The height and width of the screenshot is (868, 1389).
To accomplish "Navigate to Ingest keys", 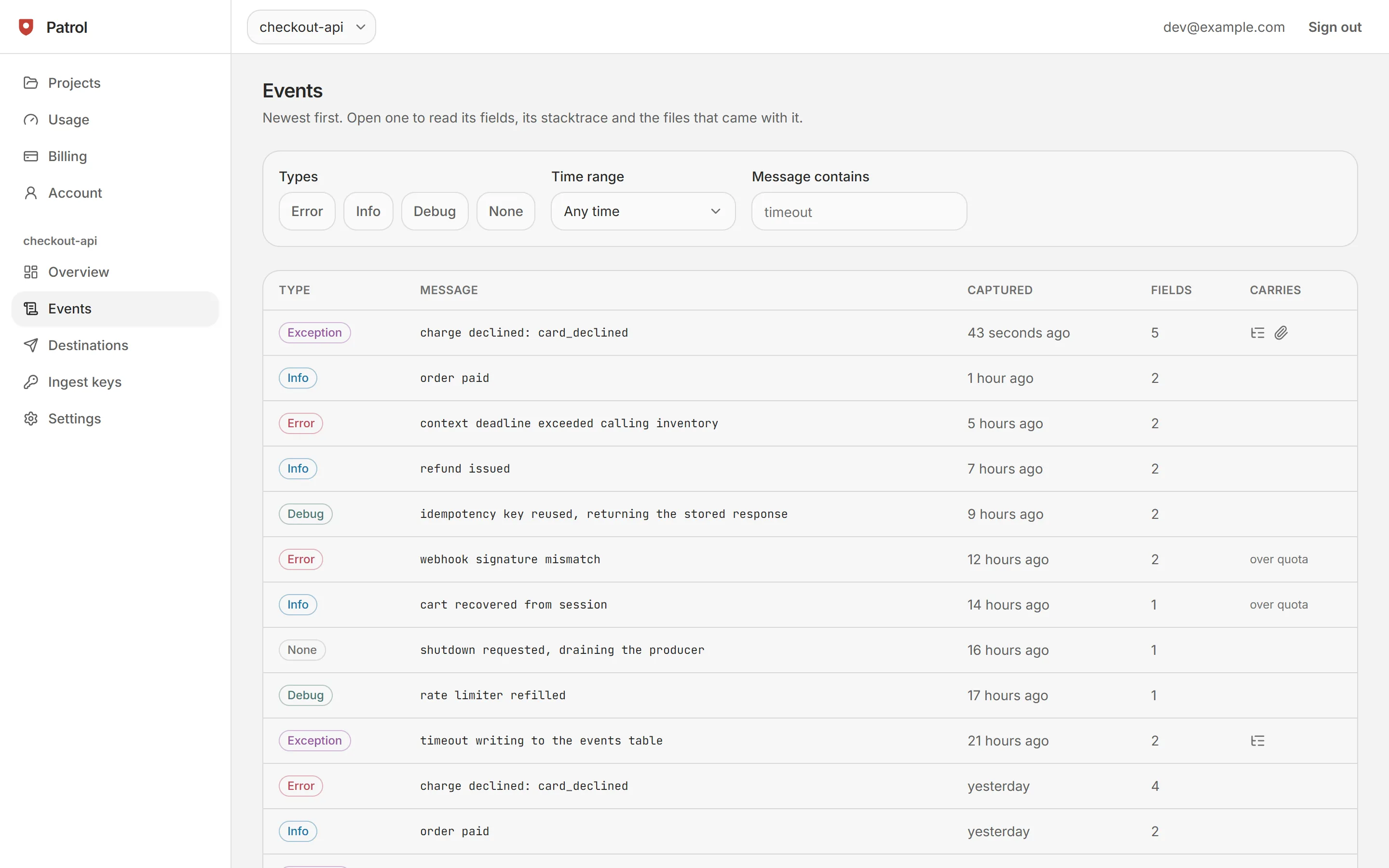I will (x=115, y=382).
